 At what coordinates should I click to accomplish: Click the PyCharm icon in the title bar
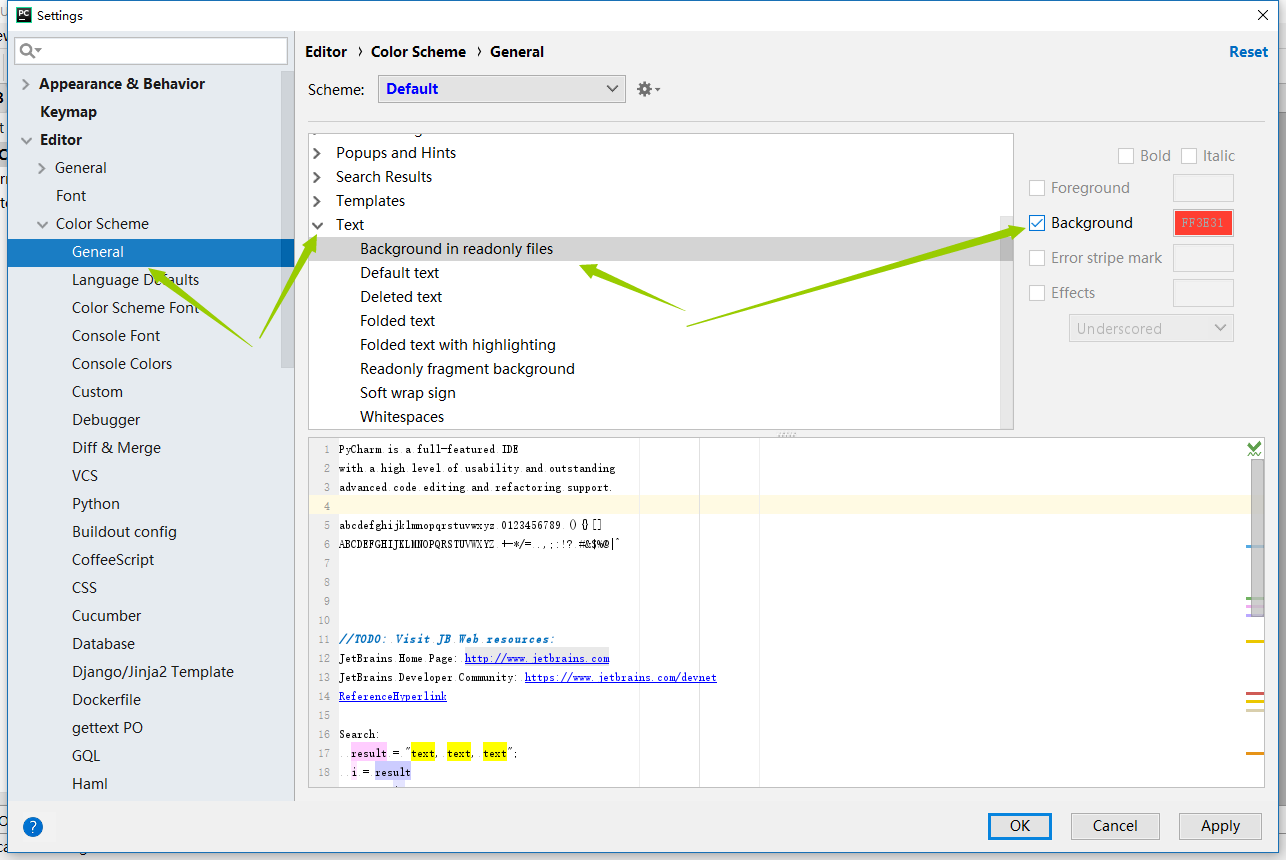(23, 15)
